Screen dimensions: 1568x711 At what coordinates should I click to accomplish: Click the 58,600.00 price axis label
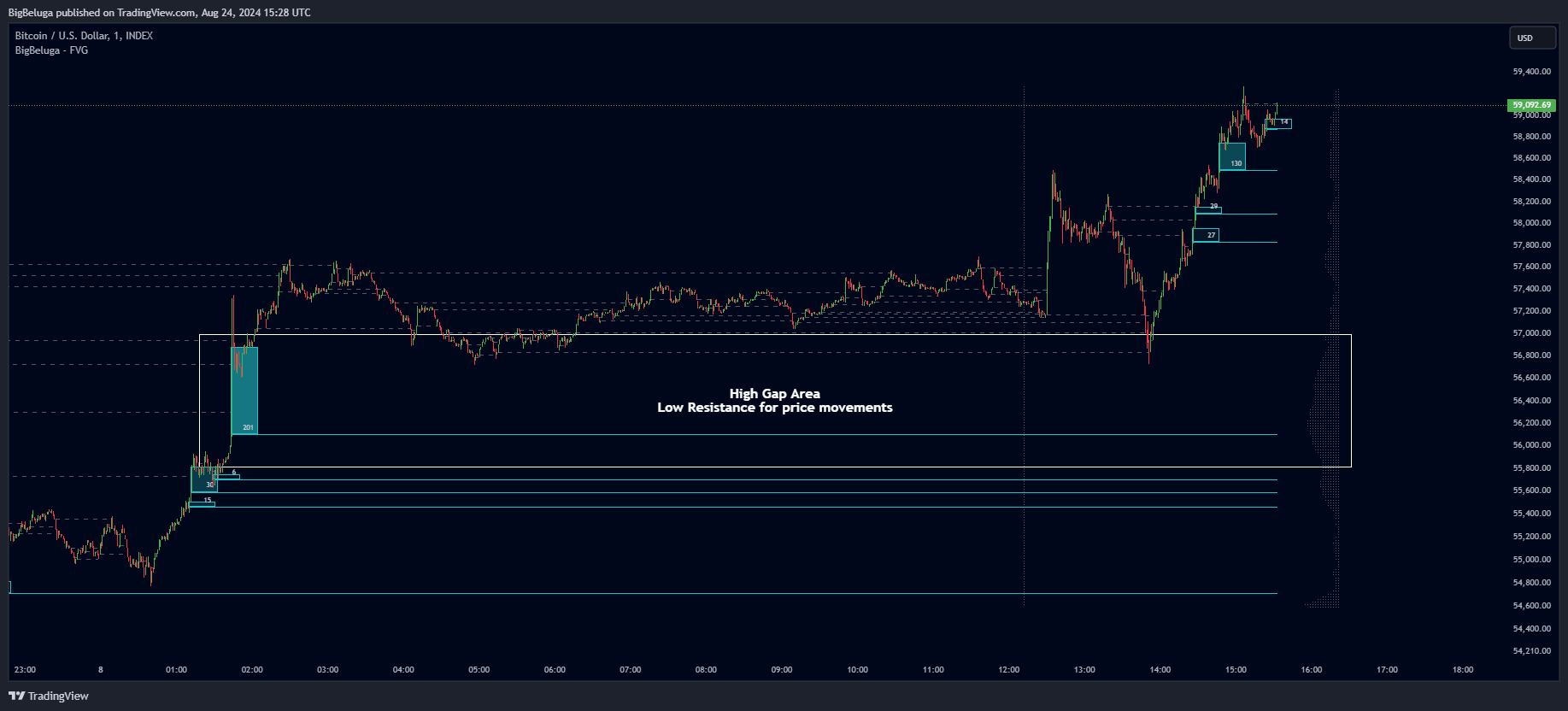click(1532, 158)
